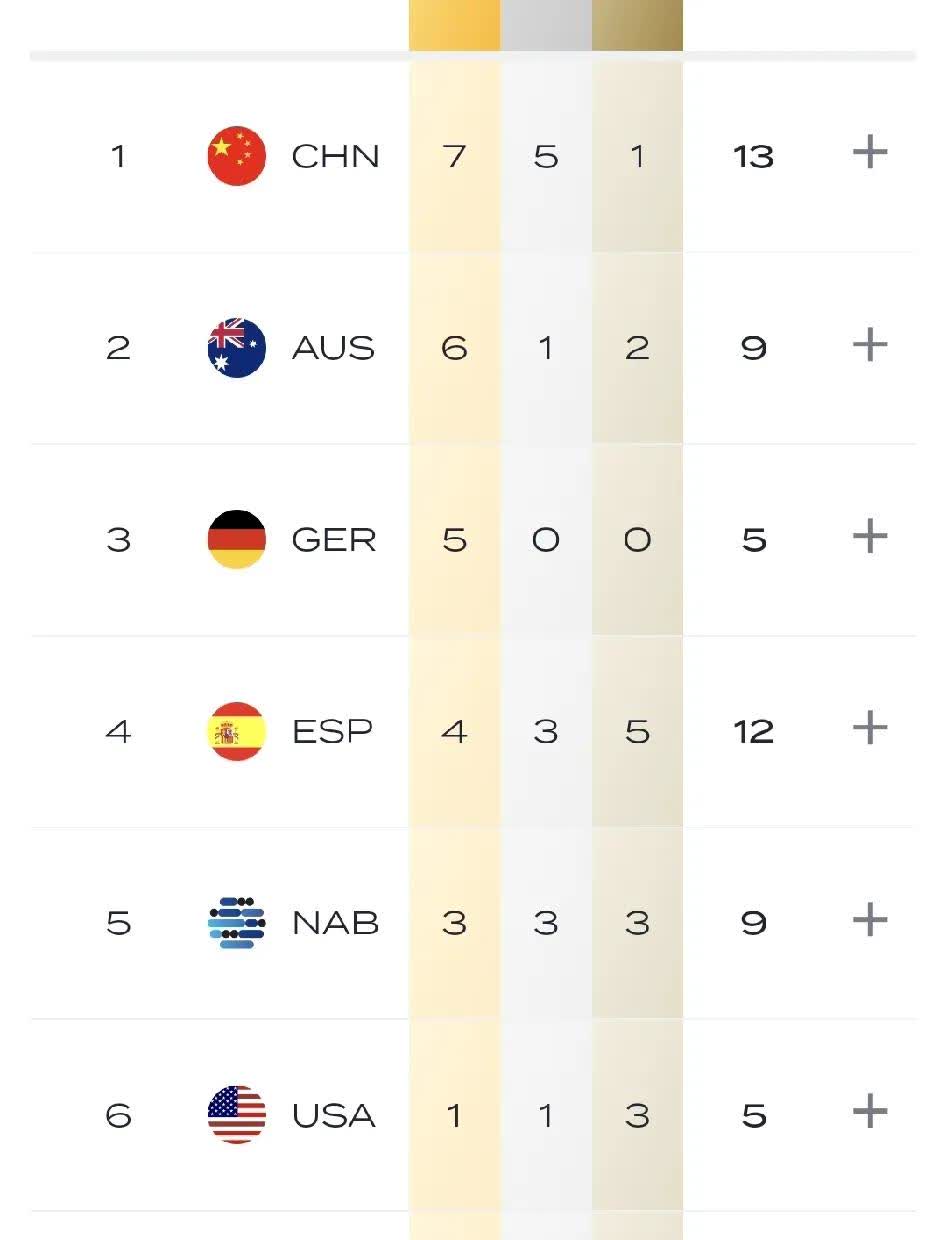Click the NAB team logo icon

pos(237,923)
